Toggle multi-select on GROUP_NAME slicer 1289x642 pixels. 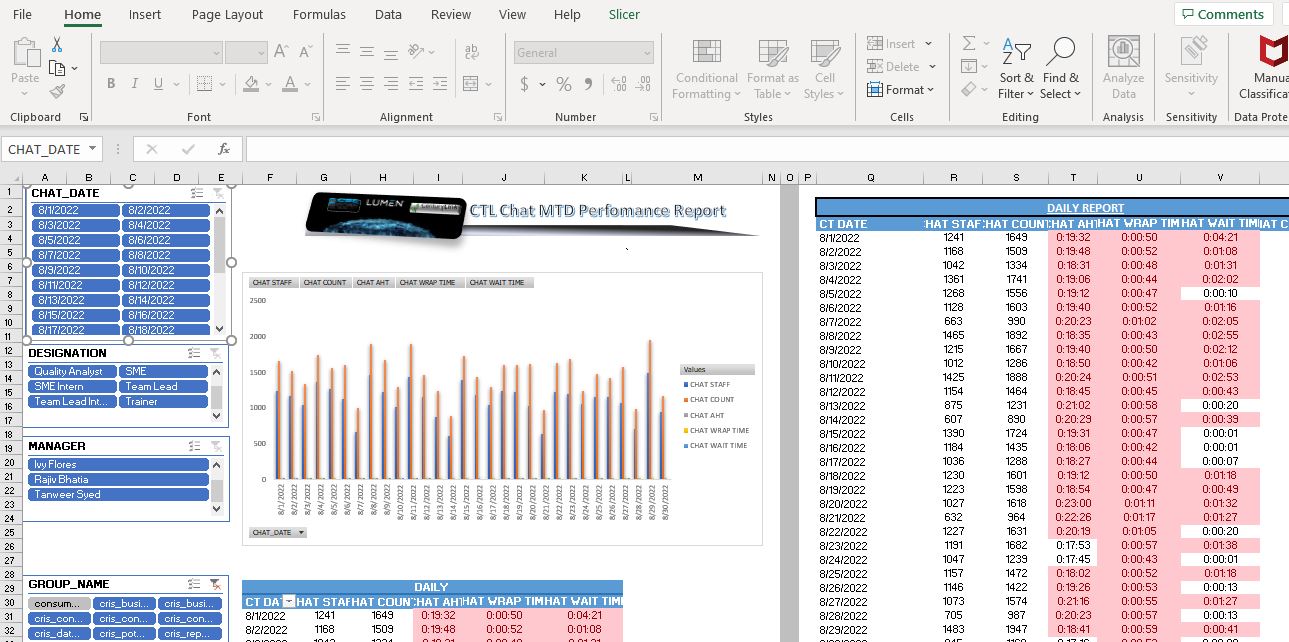click(x=195, y=584)
